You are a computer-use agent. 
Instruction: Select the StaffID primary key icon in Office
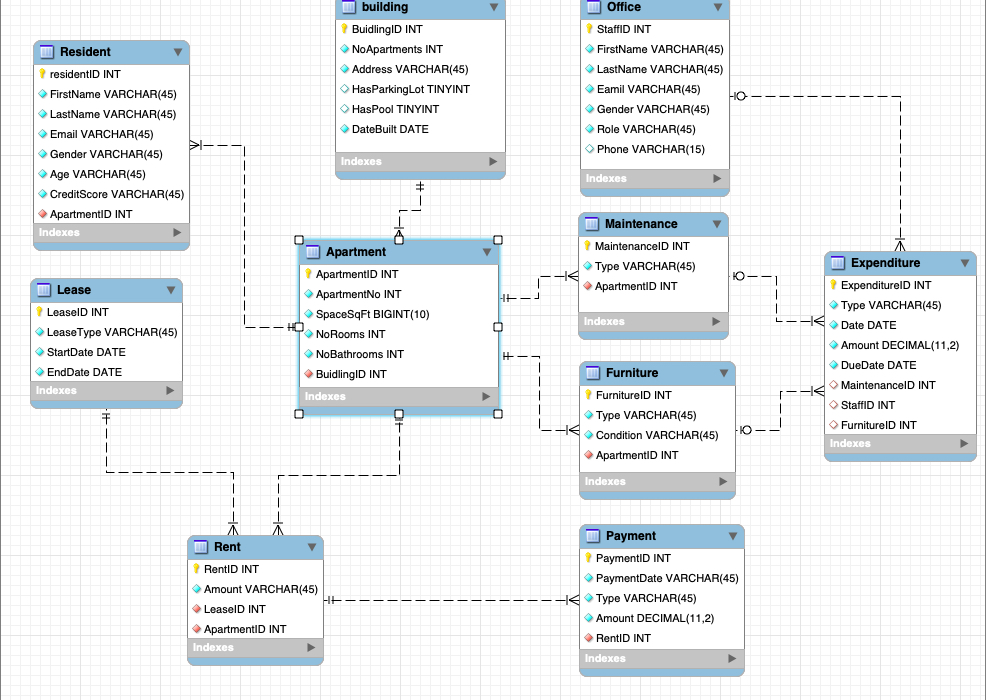coord(589,28)
